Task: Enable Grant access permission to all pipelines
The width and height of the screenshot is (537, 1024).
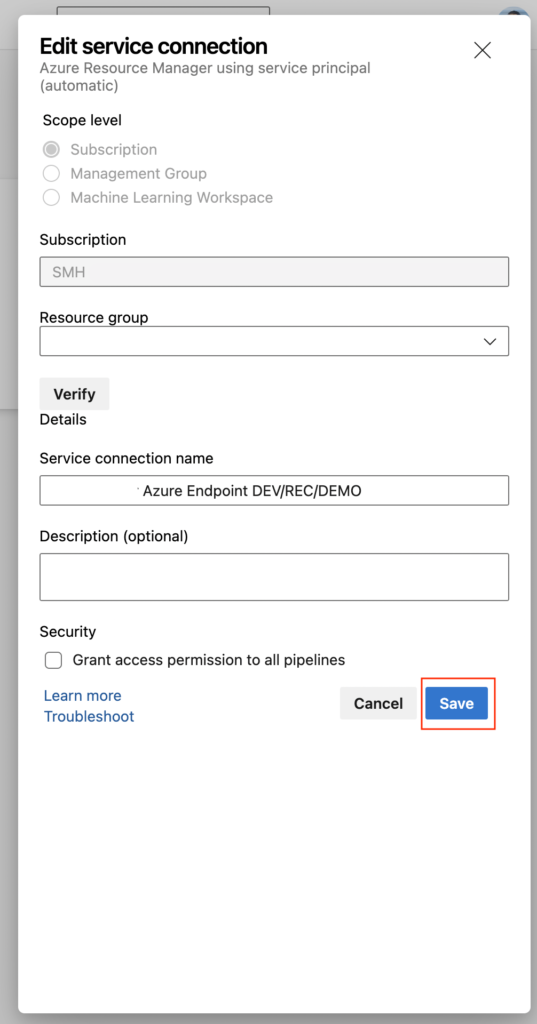Action: 54,660
